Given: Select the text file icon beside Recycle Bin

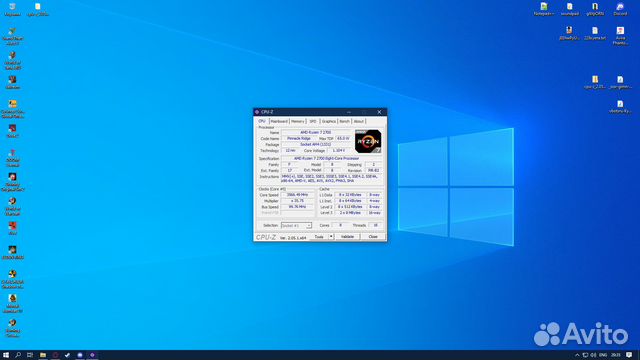Looking at the screenshot, I should 38,9.
